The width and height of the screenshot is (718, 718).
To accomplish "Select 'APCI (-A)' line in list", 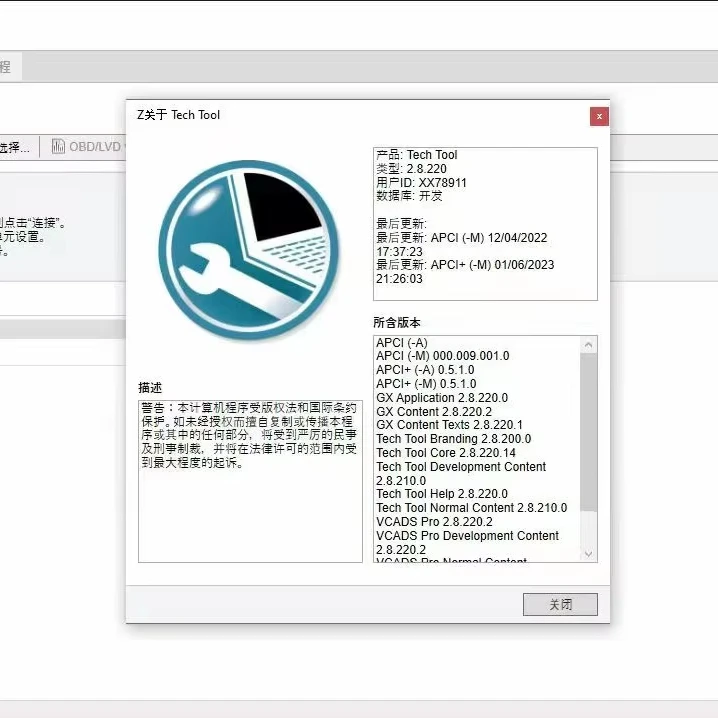I will click(x=402, y=343).
